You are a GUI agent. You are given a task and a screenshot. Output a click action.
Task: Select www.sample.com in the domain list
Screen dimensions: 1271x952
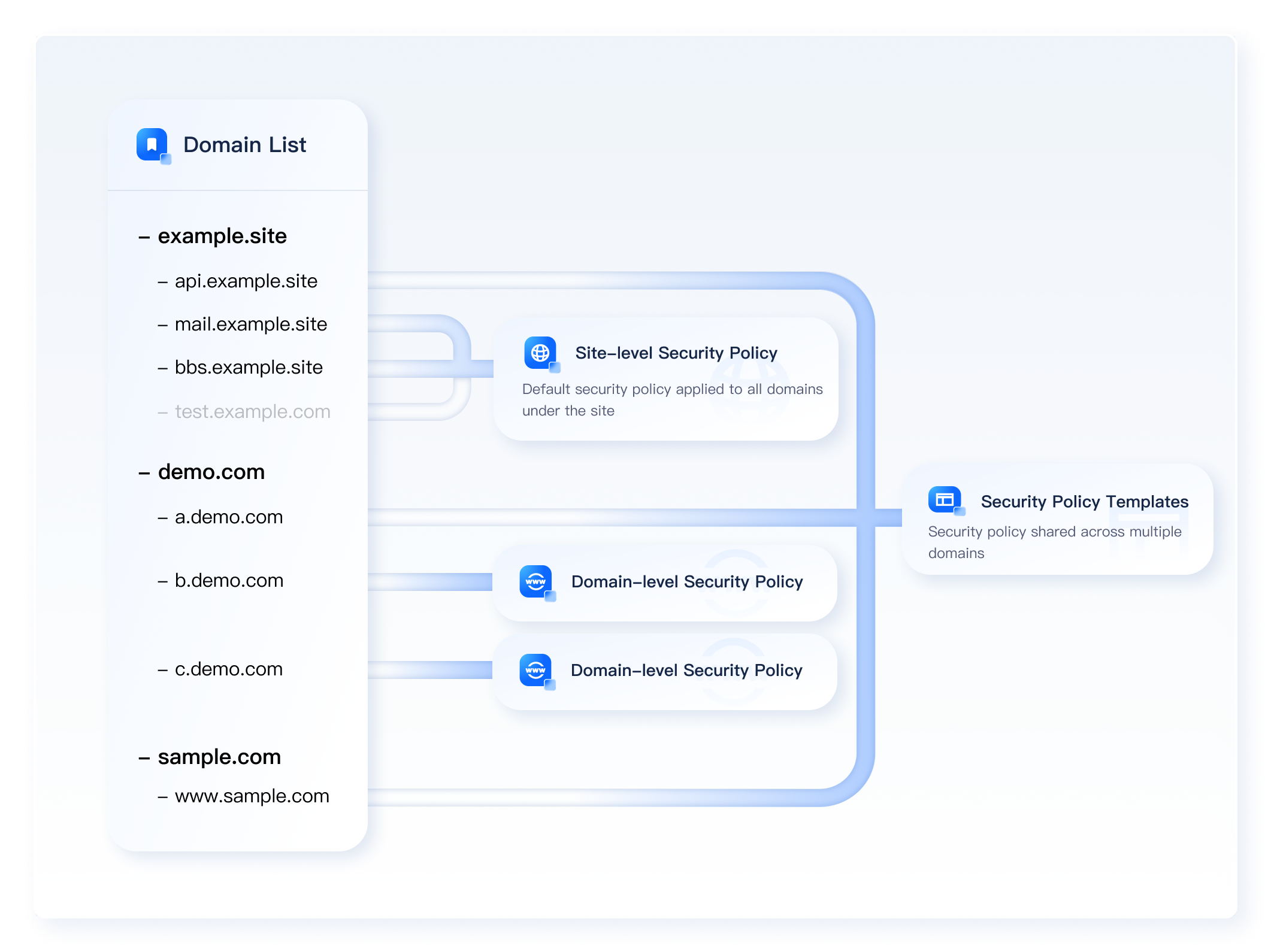click(x=252, y=796)
